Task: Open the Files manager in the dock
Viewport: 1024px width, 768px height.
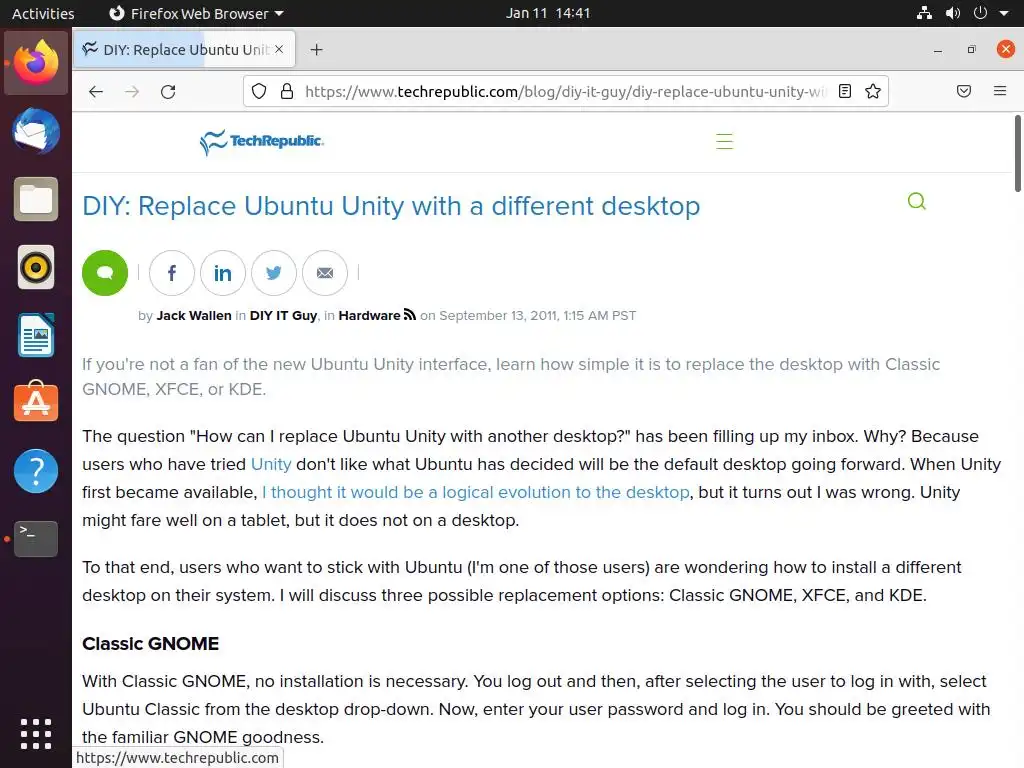Action: [x=36, y=199]
